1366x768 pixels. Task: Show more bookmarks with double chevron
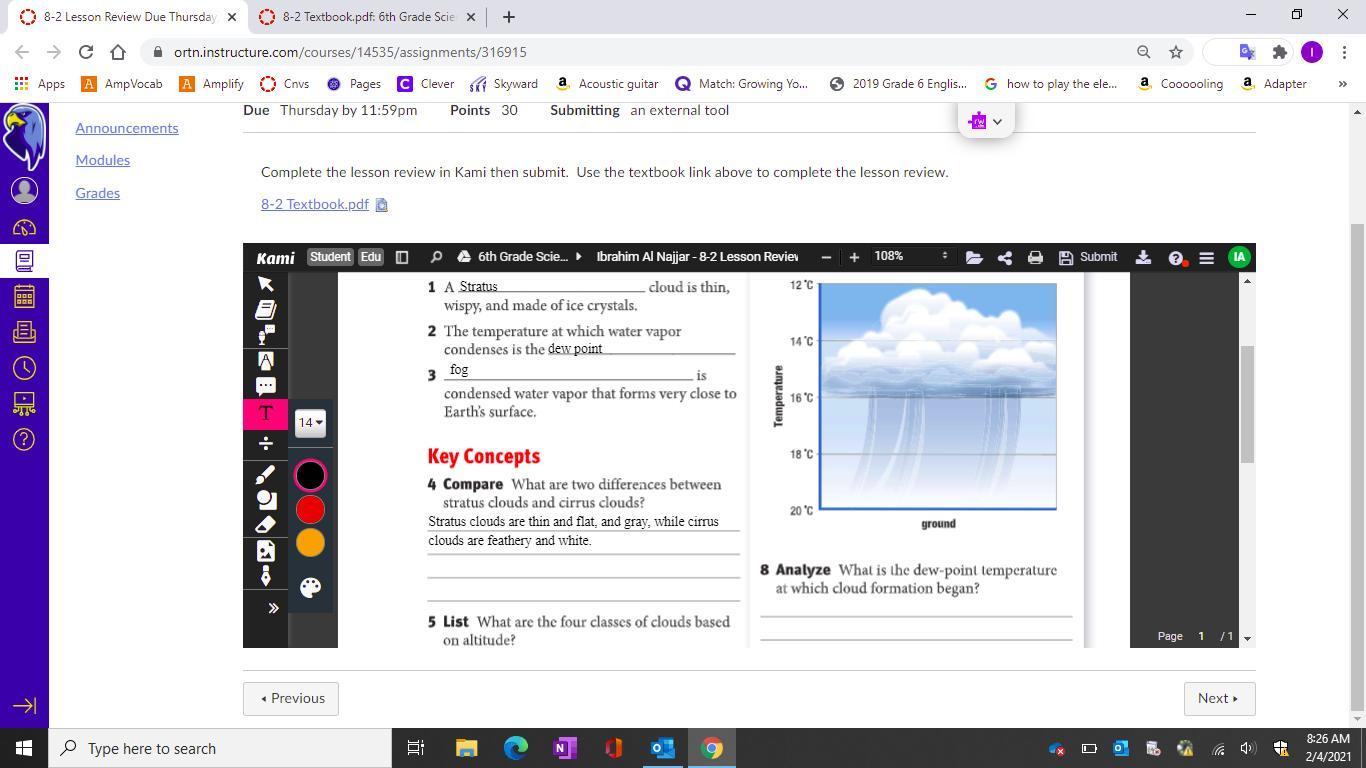1342,84
